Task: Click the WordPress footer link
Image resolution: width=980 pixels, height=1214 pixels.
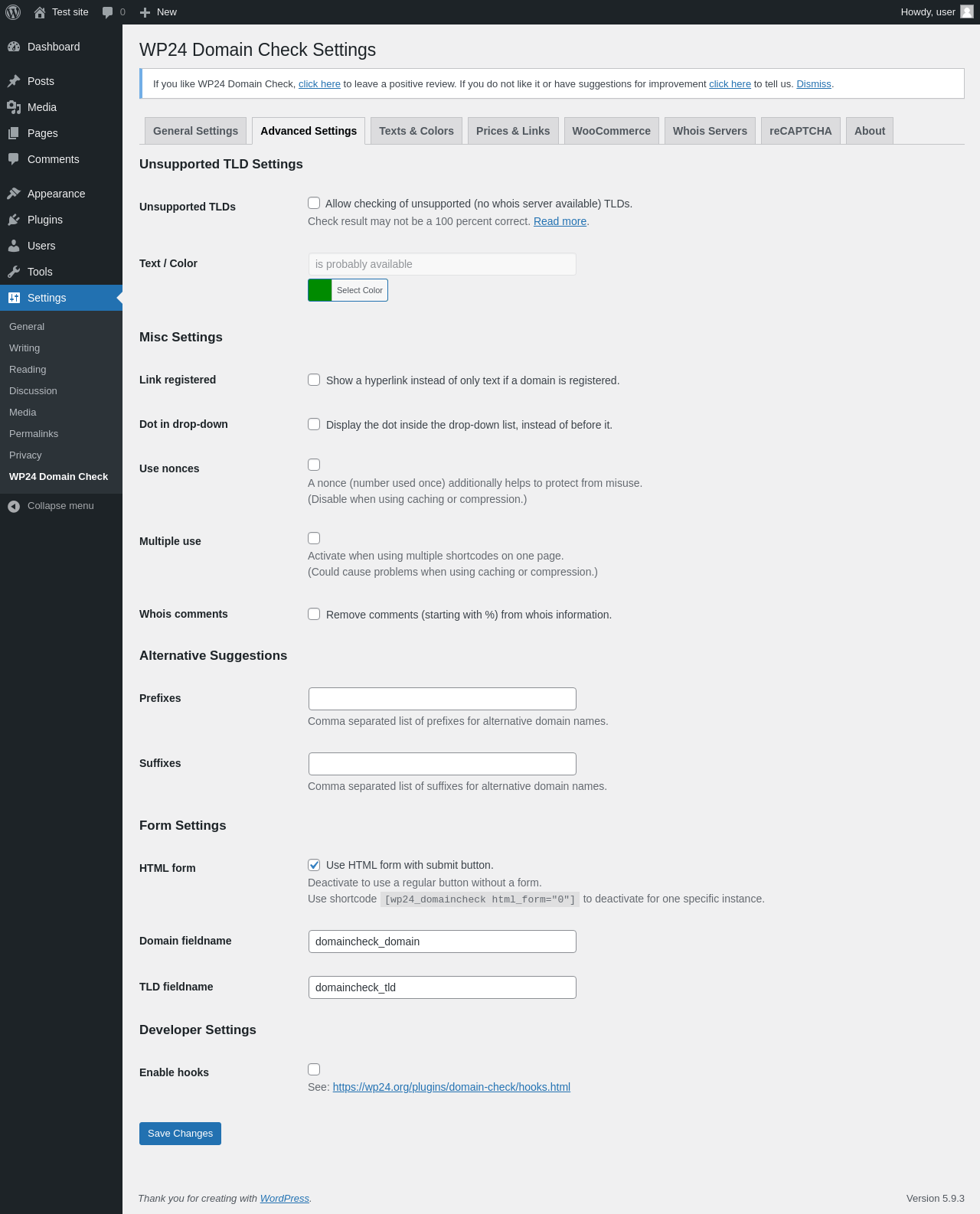Action: coord(285,1199)
